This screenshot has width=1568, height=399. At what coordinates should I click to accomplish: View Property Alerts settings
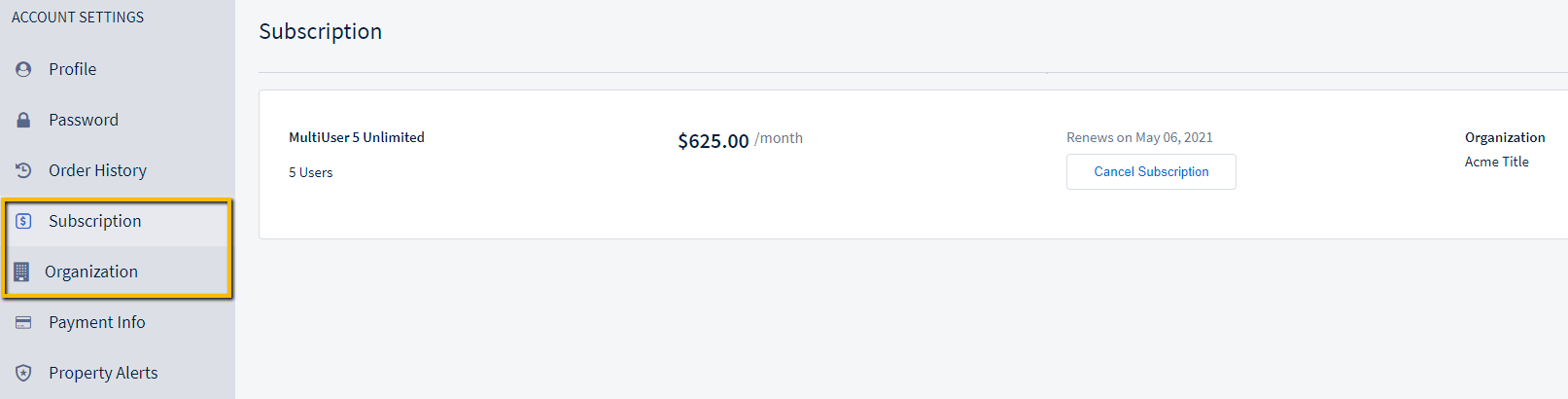103,374
